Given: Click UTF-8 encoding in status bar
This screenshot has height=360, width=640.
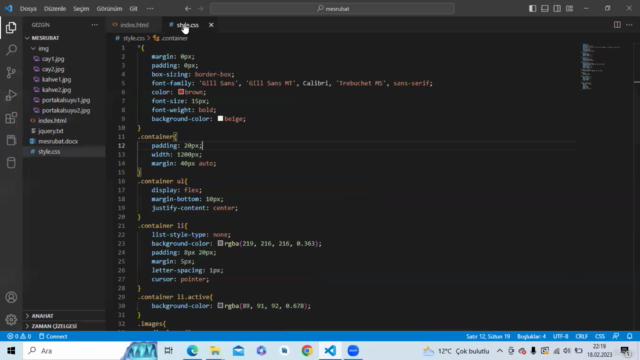Looking at the screenshot, I should pos(560,336).
